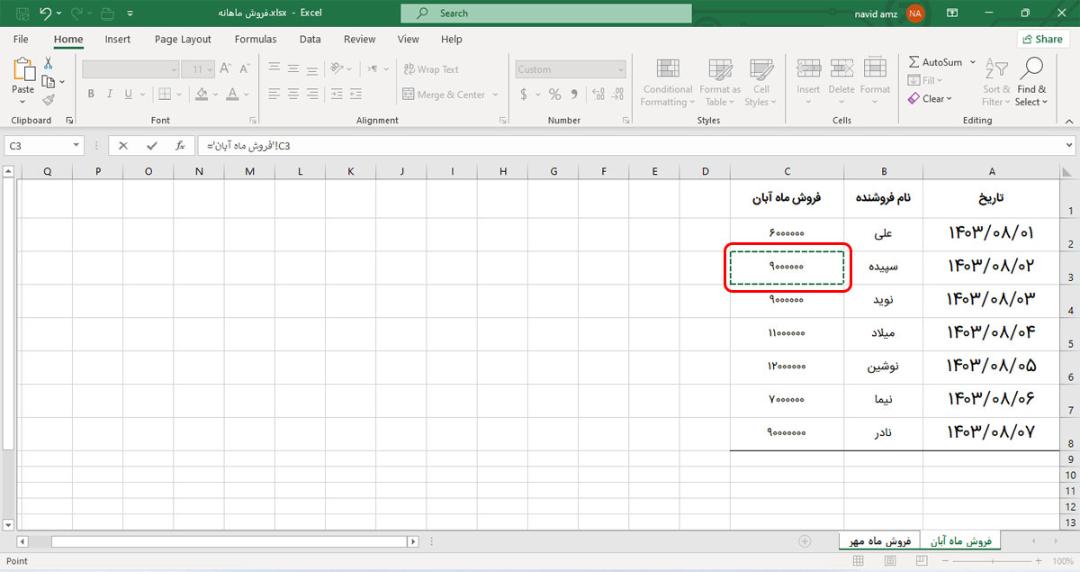Switch to the Page Layout tab
Screen dimensions: 1080x572
click(x=183, y=39)
